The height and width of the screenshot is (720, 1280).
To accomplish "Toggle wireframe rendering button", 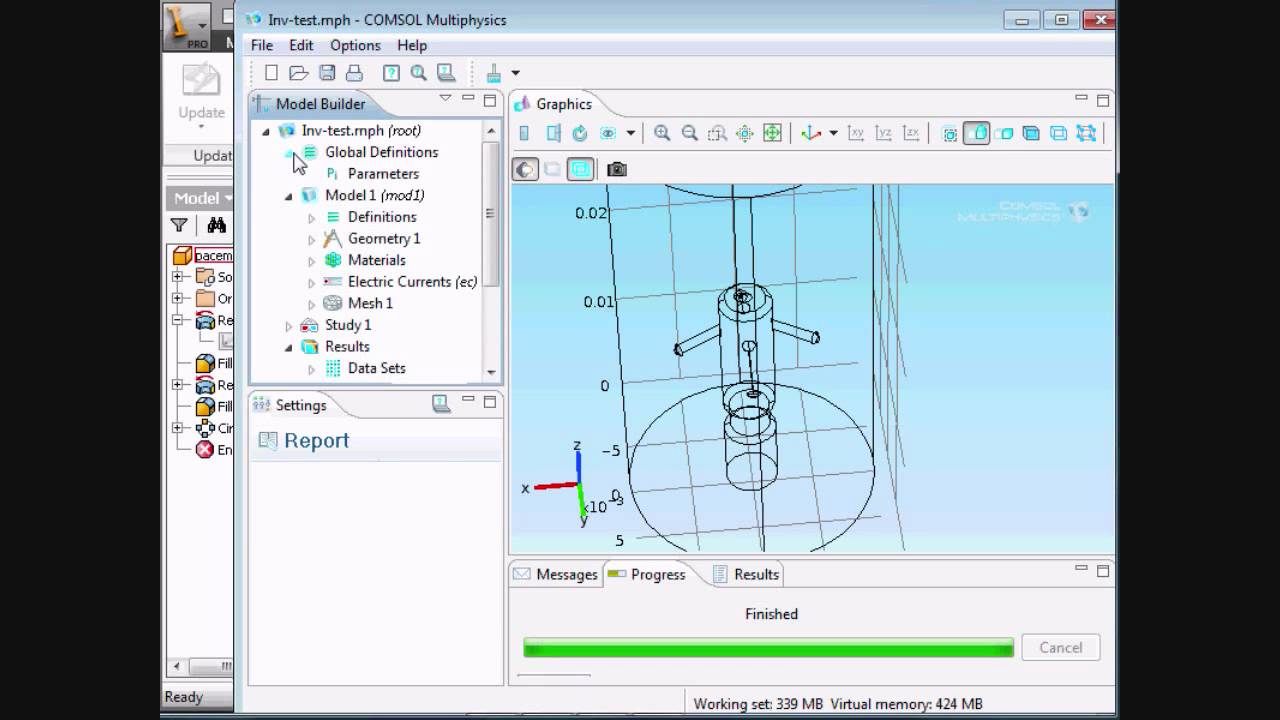I will pyautogui.click(x=580, y=169).
